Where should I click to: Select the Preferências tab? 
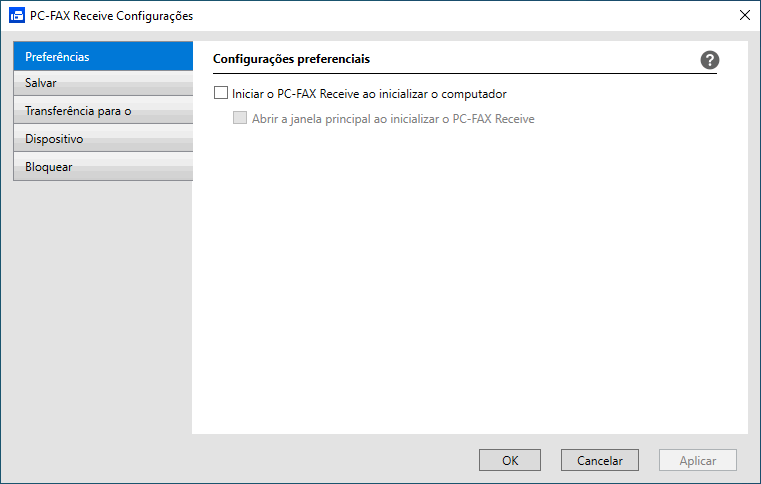tap(103, 57)
